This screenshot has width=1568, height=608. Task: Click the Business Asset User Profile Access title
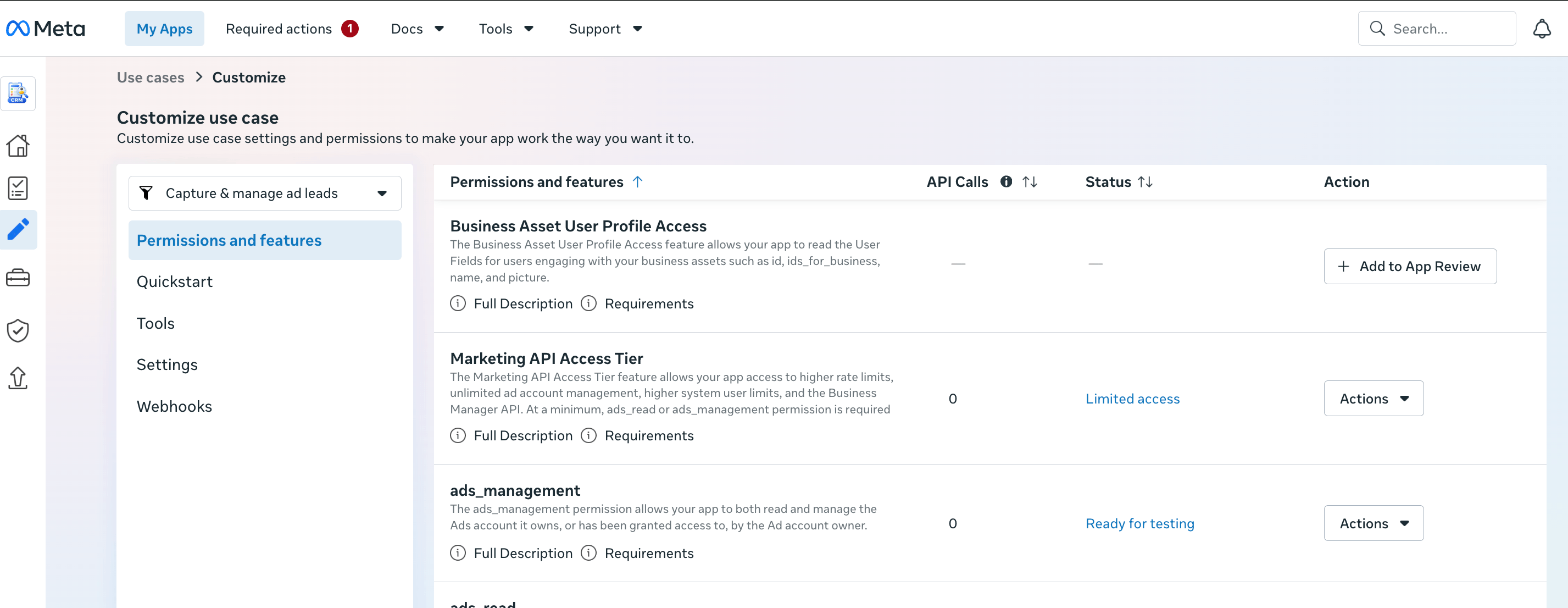coord(577,226)
